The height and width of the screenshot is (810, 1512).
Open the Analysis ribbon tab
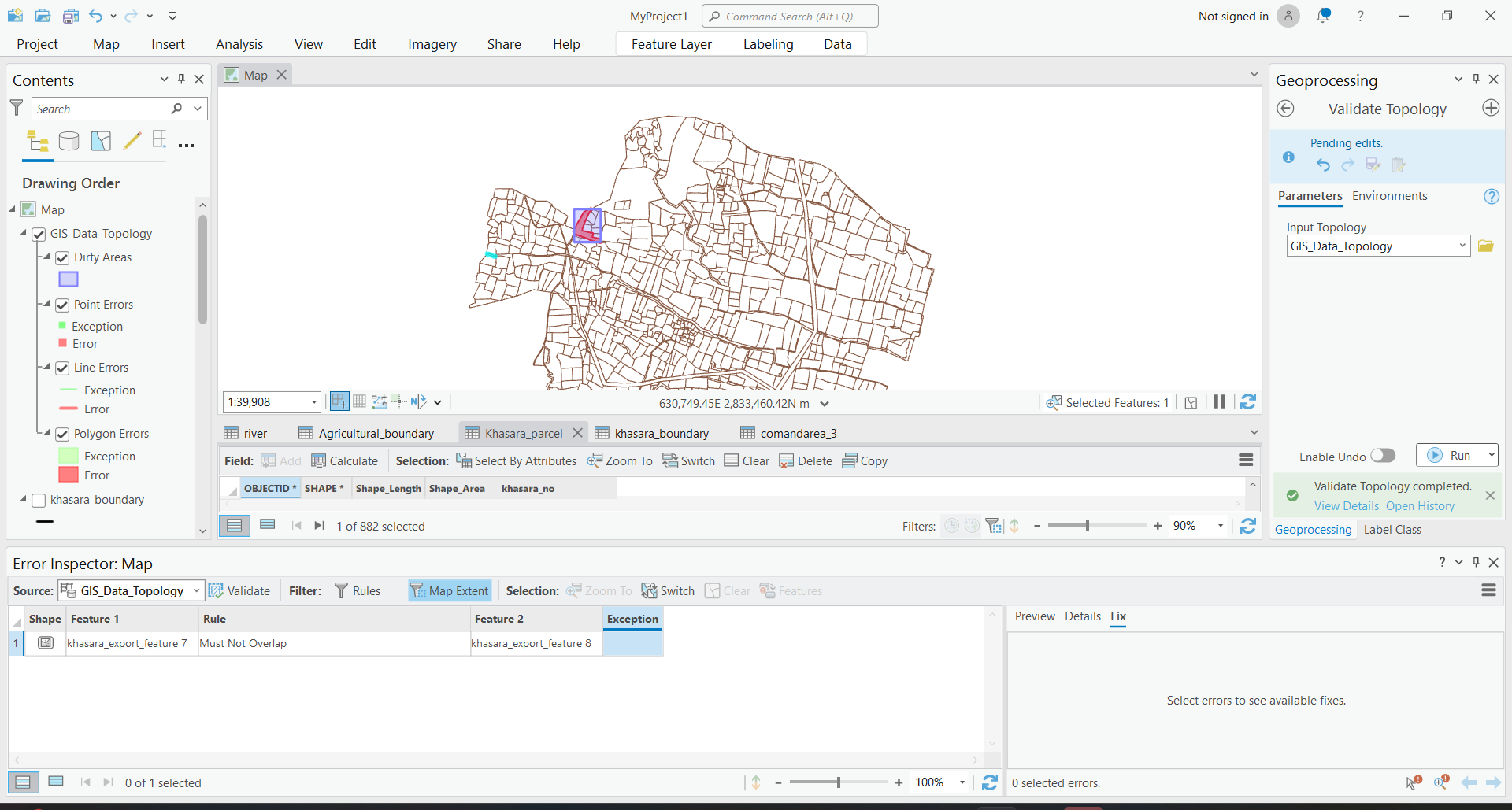coord(239,44)
